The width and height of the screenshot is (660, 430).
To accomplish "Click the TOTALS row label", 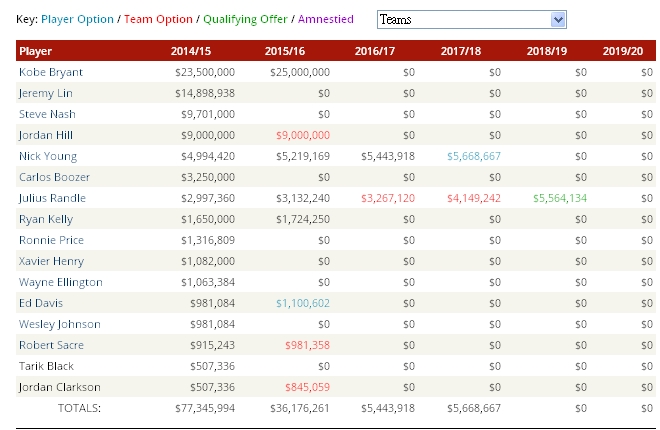I will coord(79,408).
